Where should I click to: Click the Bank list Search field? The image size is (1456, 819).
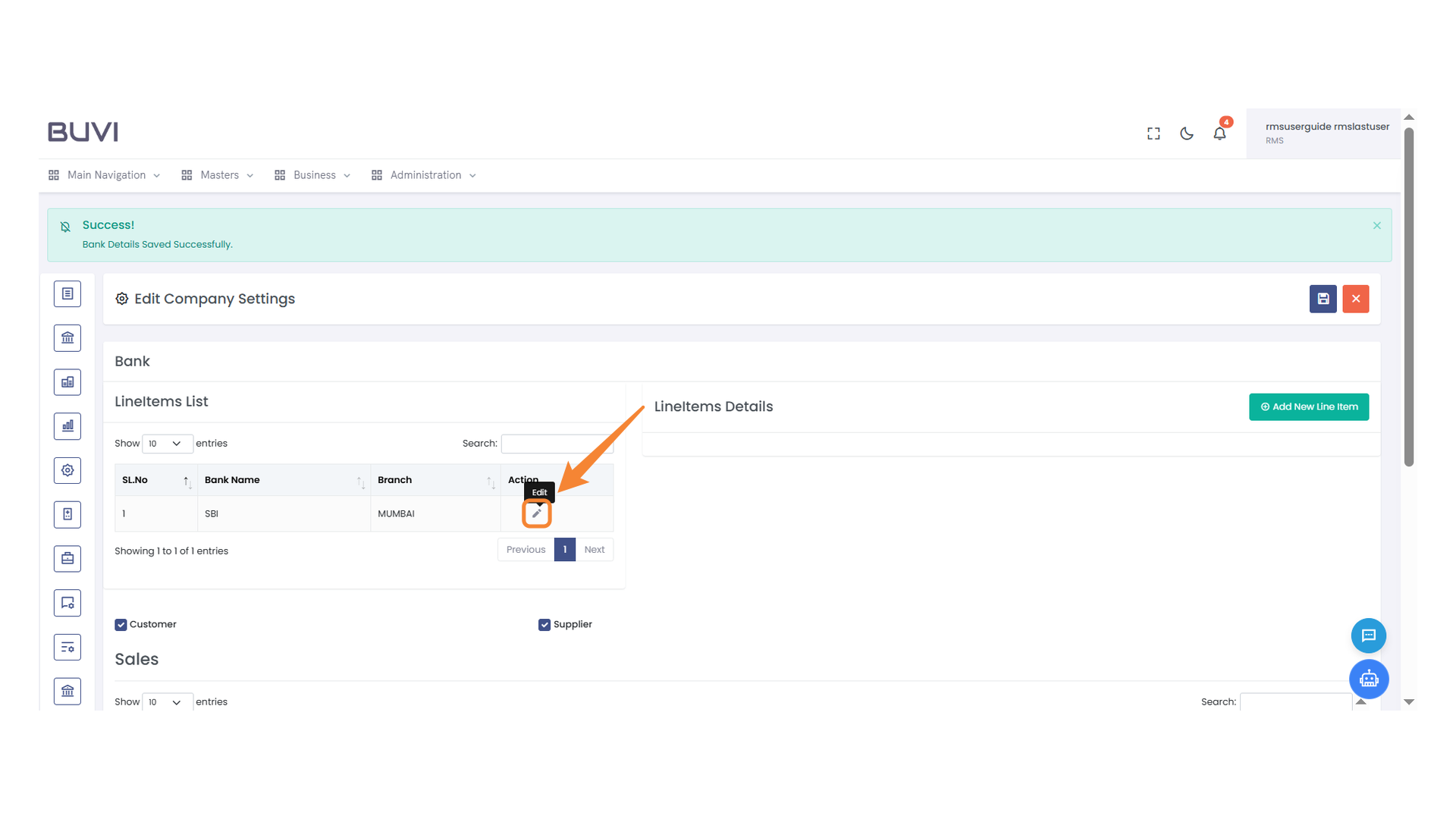(556, 444)
